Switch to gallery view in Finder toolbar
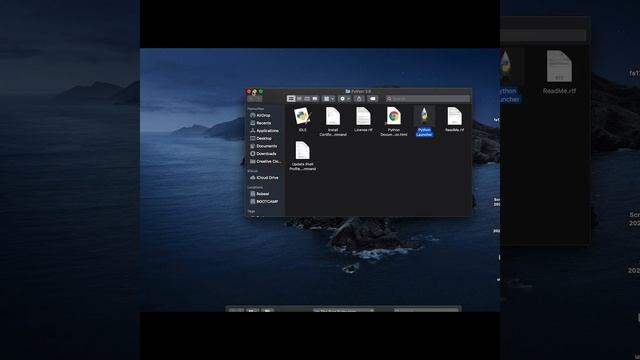The image size is (640, 360). tap(315, 98)
